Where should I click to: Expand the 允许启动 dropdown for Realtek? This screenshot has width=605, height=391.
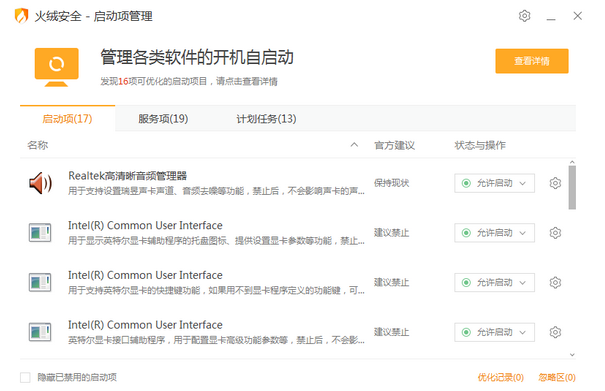point(494,183)
